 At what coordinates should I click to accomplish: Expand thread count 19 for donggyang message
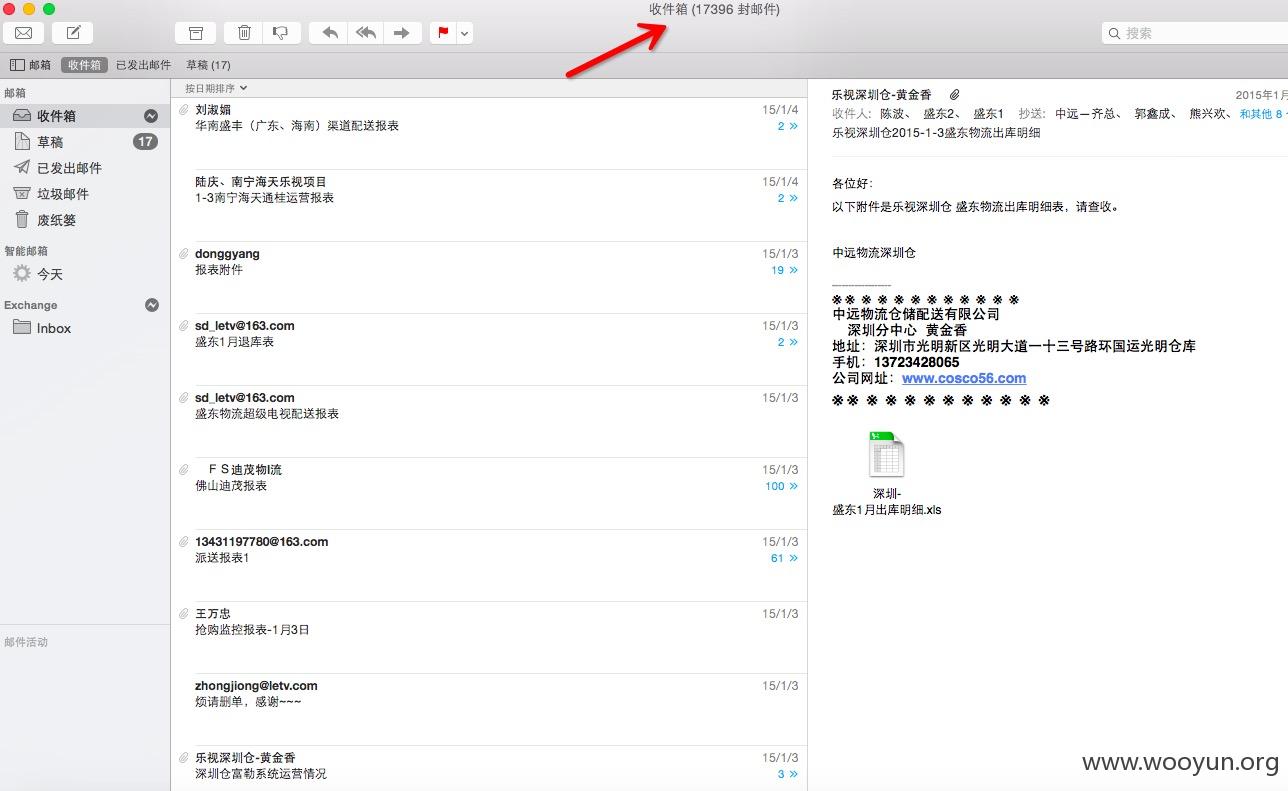(x=785, y=270)
